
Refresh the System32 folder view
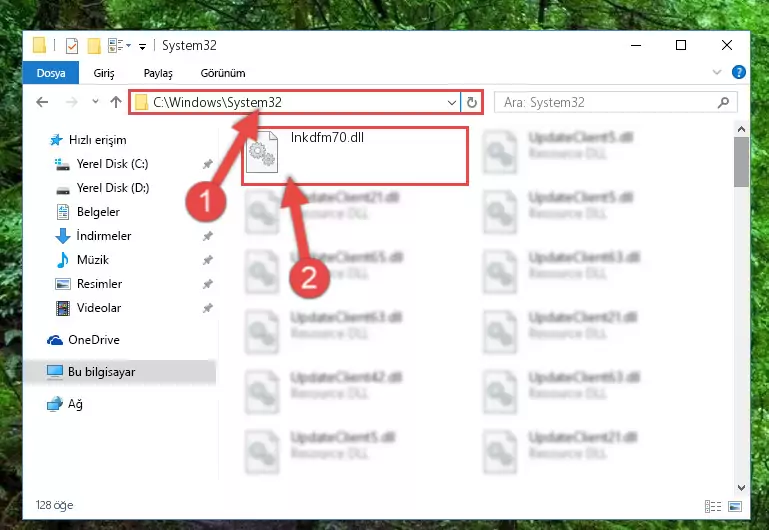(x=472, y=102)
